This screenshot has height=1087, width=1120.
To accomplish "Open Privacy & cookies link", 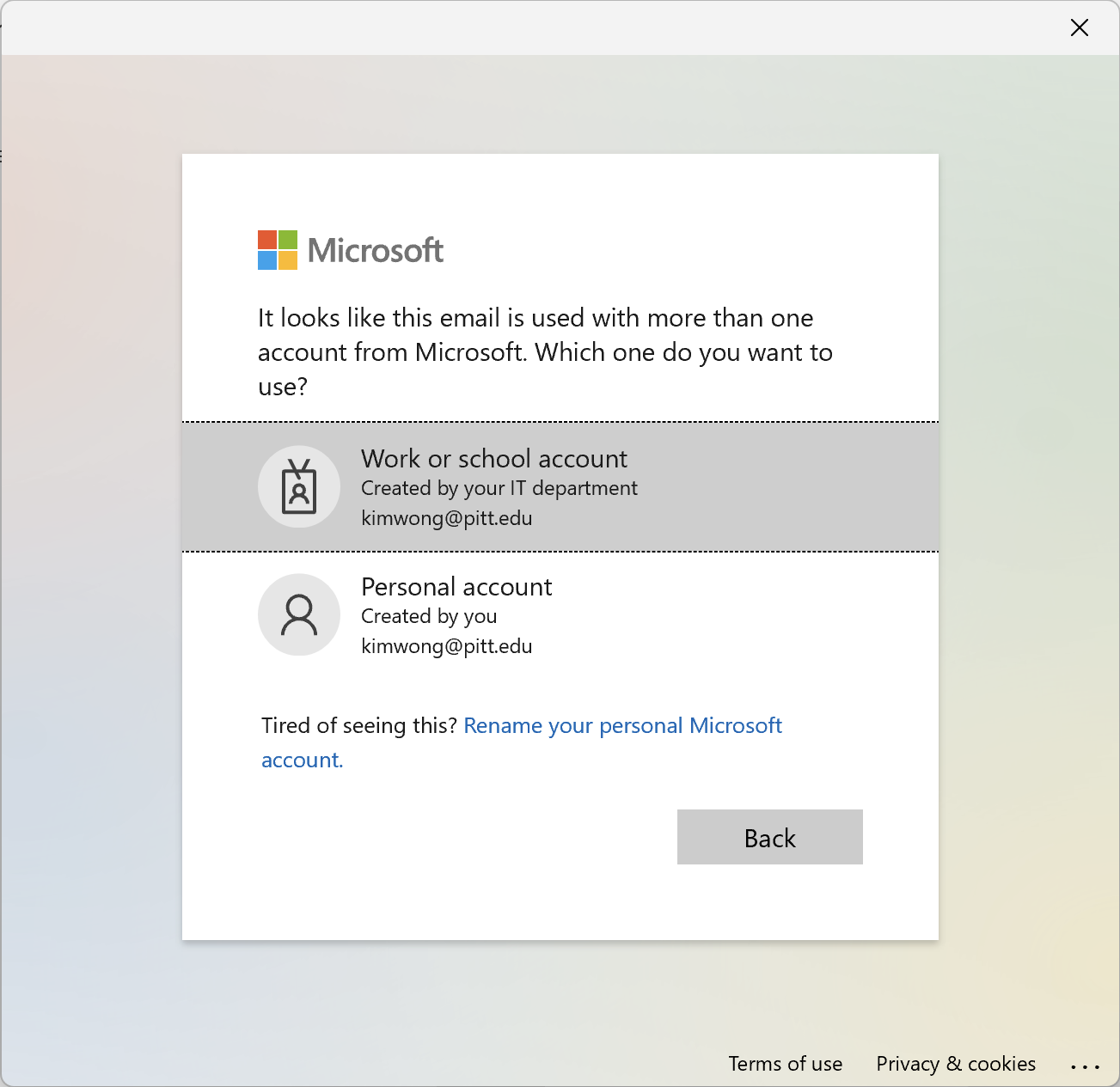I will (956, 1064).
